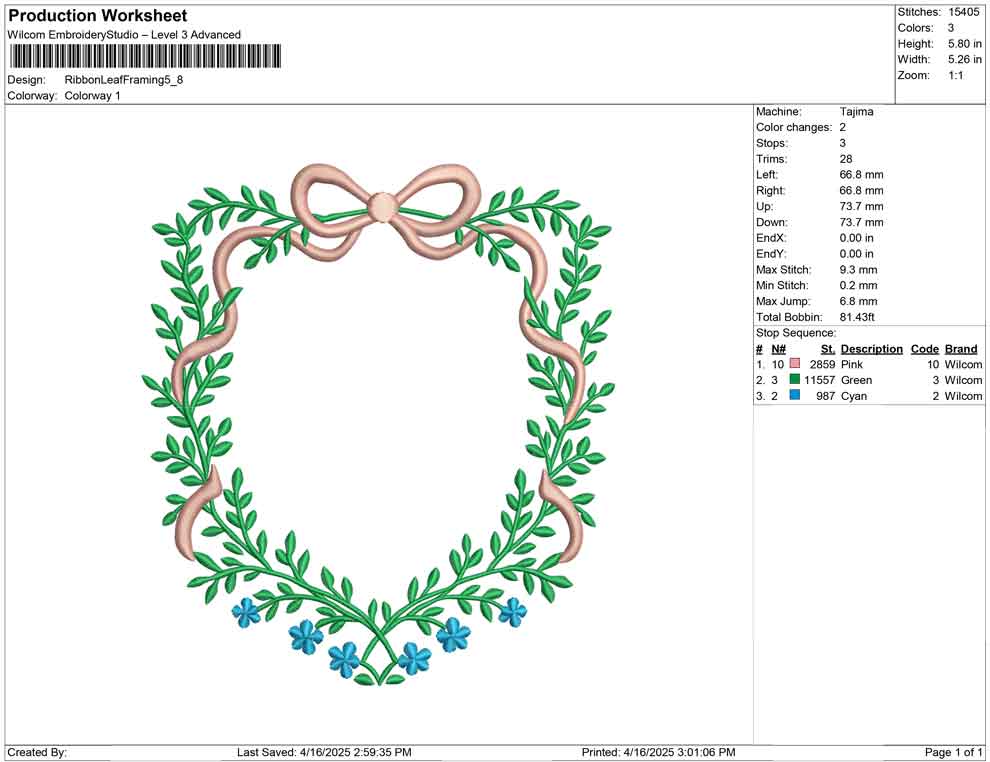Click the 'Cyan' description in row 3
The image size is (990, 762).
coord(854,396)
